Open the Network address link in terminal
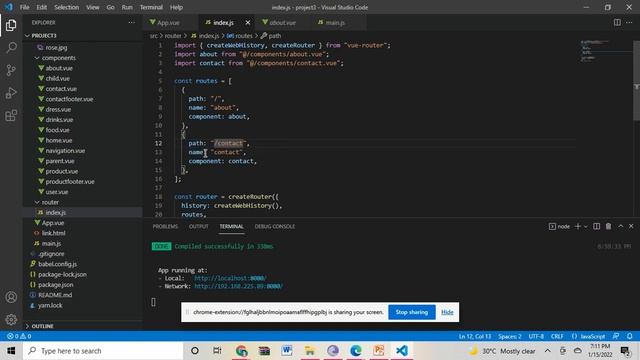Image resolution: width=640 pixels, height=360 pixels. (238, 286)
